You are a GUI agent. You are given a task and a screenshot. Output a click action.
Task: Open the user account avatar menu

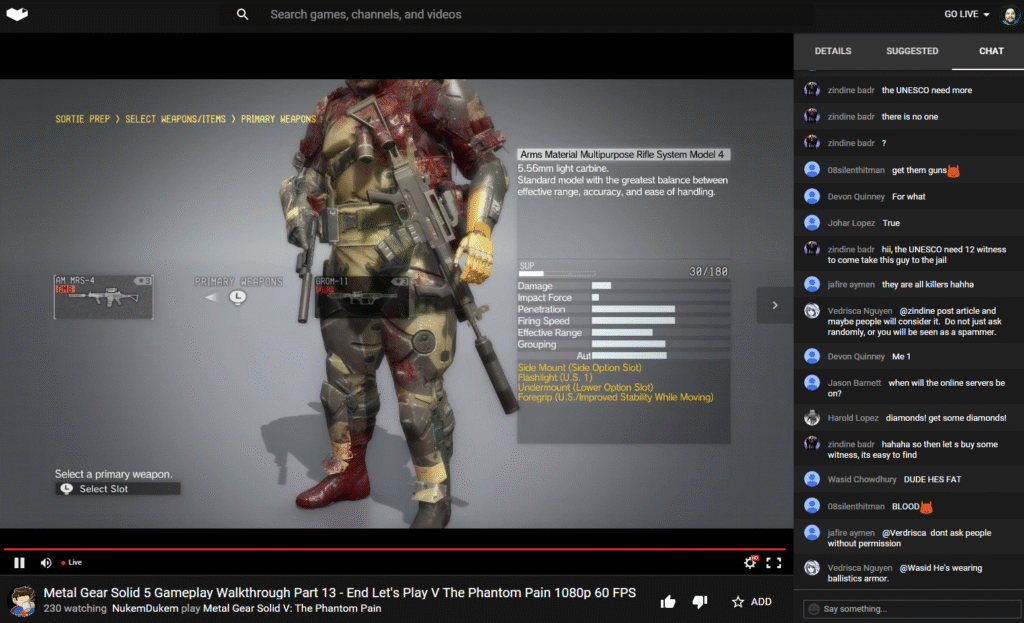pos(1010,14)
